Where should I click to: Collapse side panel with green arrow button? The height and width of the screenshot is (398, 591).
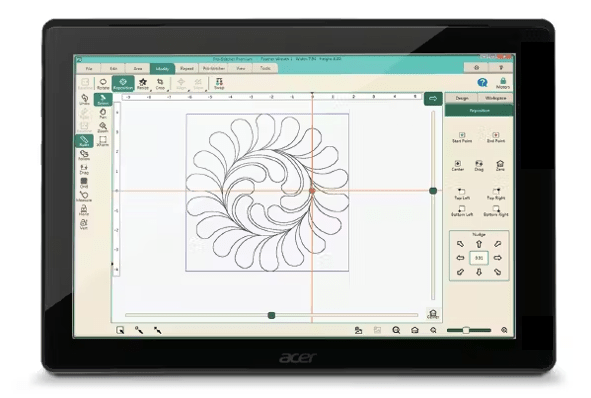433,99
